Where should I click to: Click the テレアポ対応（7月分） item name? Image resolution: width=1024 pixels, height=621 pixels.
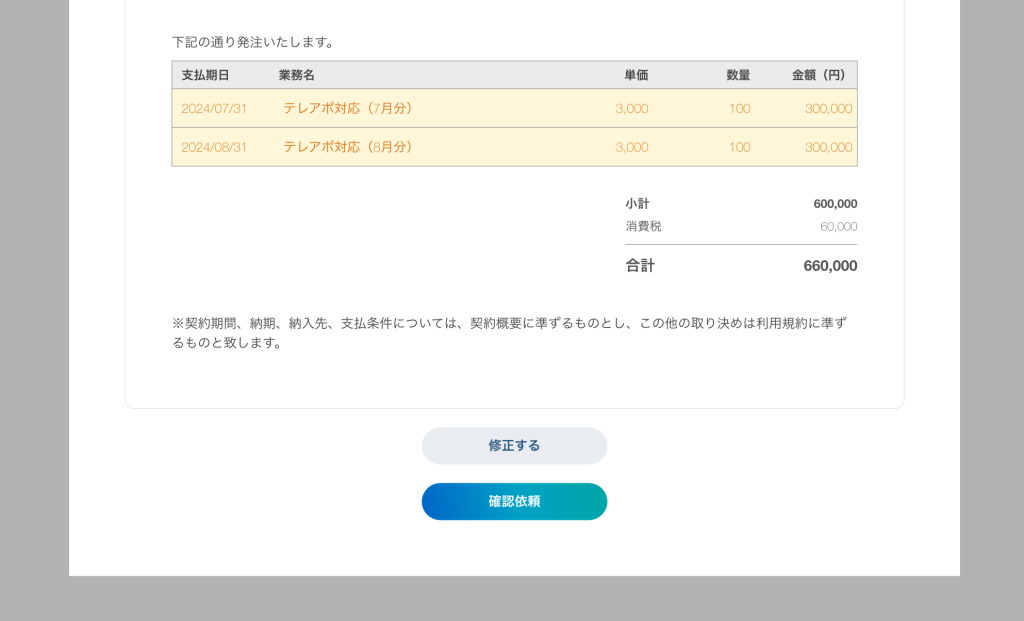tap(348, 108)
